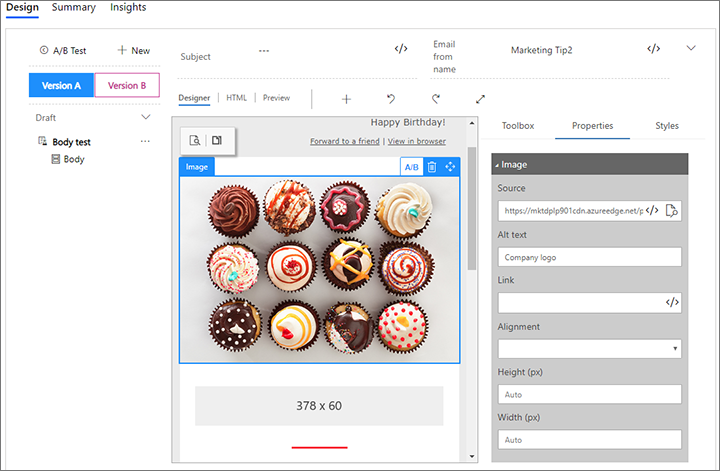Open the HTML view tab
Image resolution: width=720 pixels, height=471 pixels.
click(236, 98)
